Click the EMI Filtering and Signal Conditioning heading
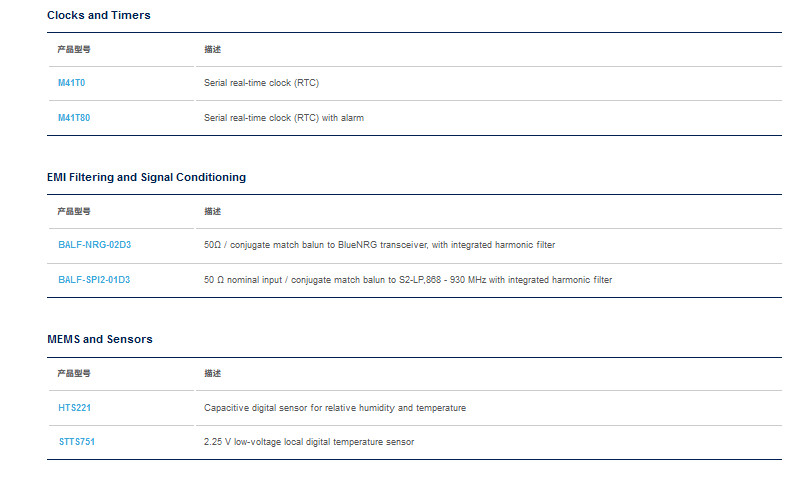812x479 pixels. point(147,177)
